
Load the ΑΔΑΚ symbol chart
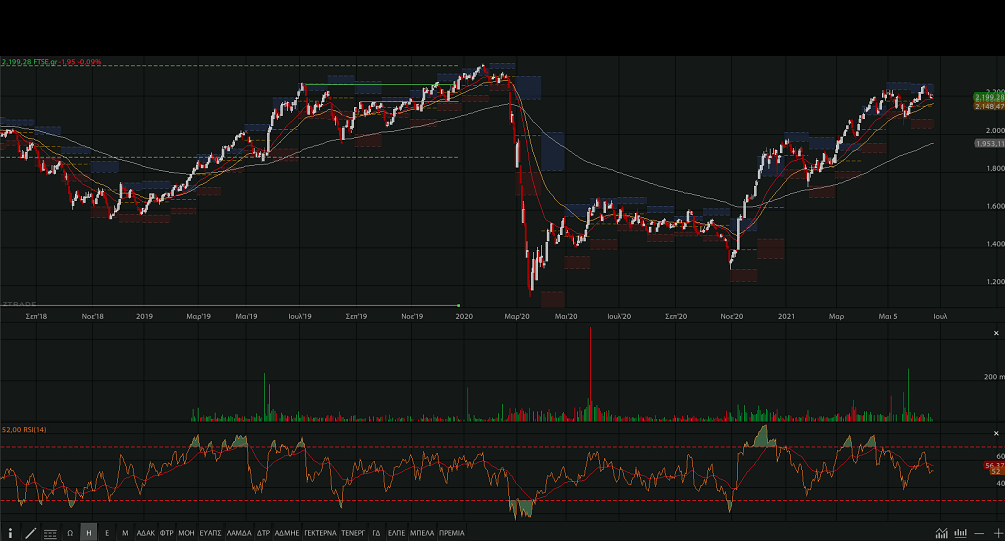pos(146,533)
